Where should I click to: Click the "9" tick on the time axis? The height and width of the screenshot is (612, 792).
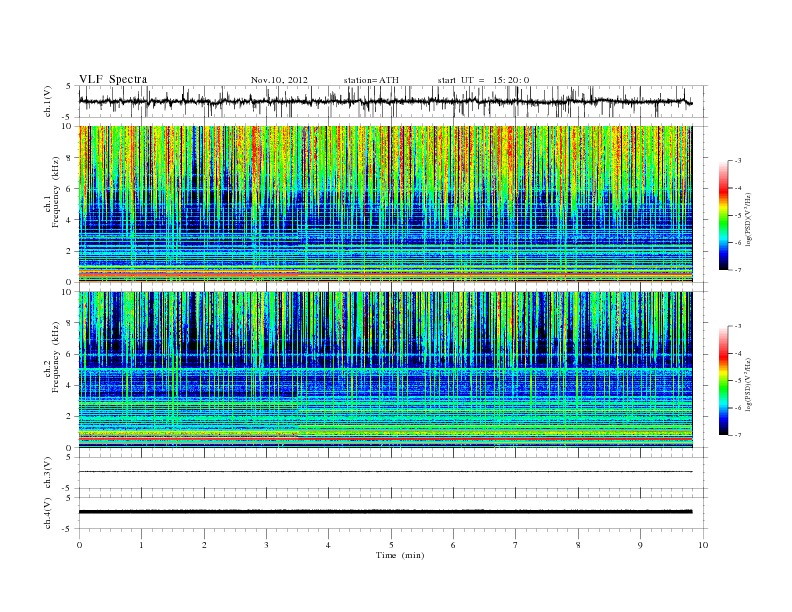(x=640, y=545)
